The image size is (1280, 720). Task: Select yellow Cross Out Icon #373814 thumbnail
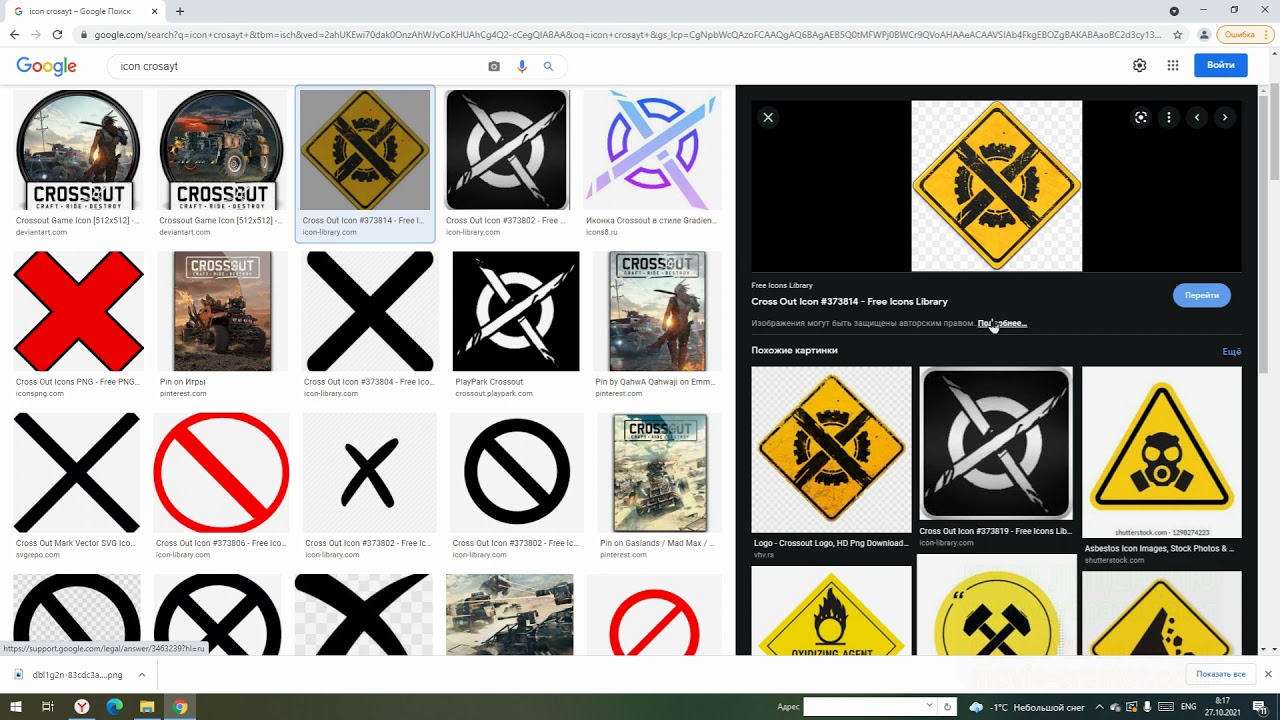point(365,150)
